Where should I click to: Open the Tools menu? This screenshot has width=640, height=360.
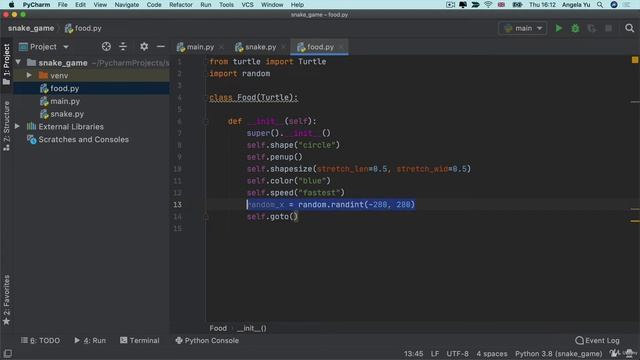(x=226, y=5)
